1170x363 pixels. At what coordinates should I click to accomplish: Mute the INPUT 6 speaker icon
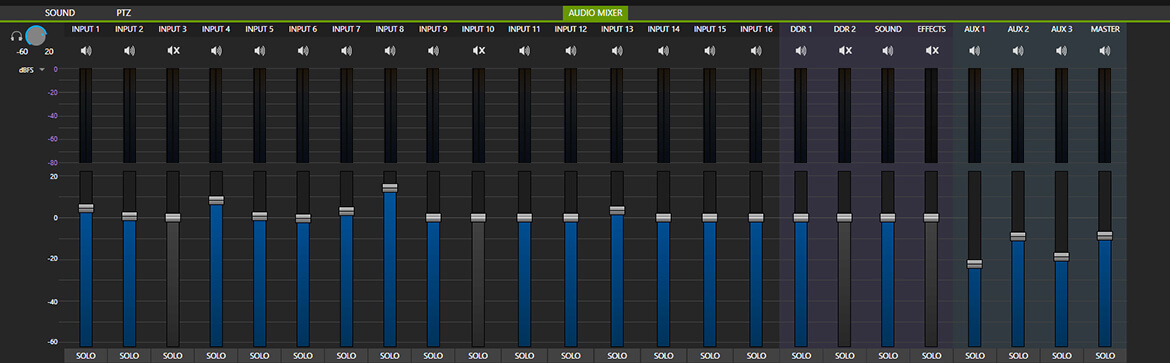point(303,51)
